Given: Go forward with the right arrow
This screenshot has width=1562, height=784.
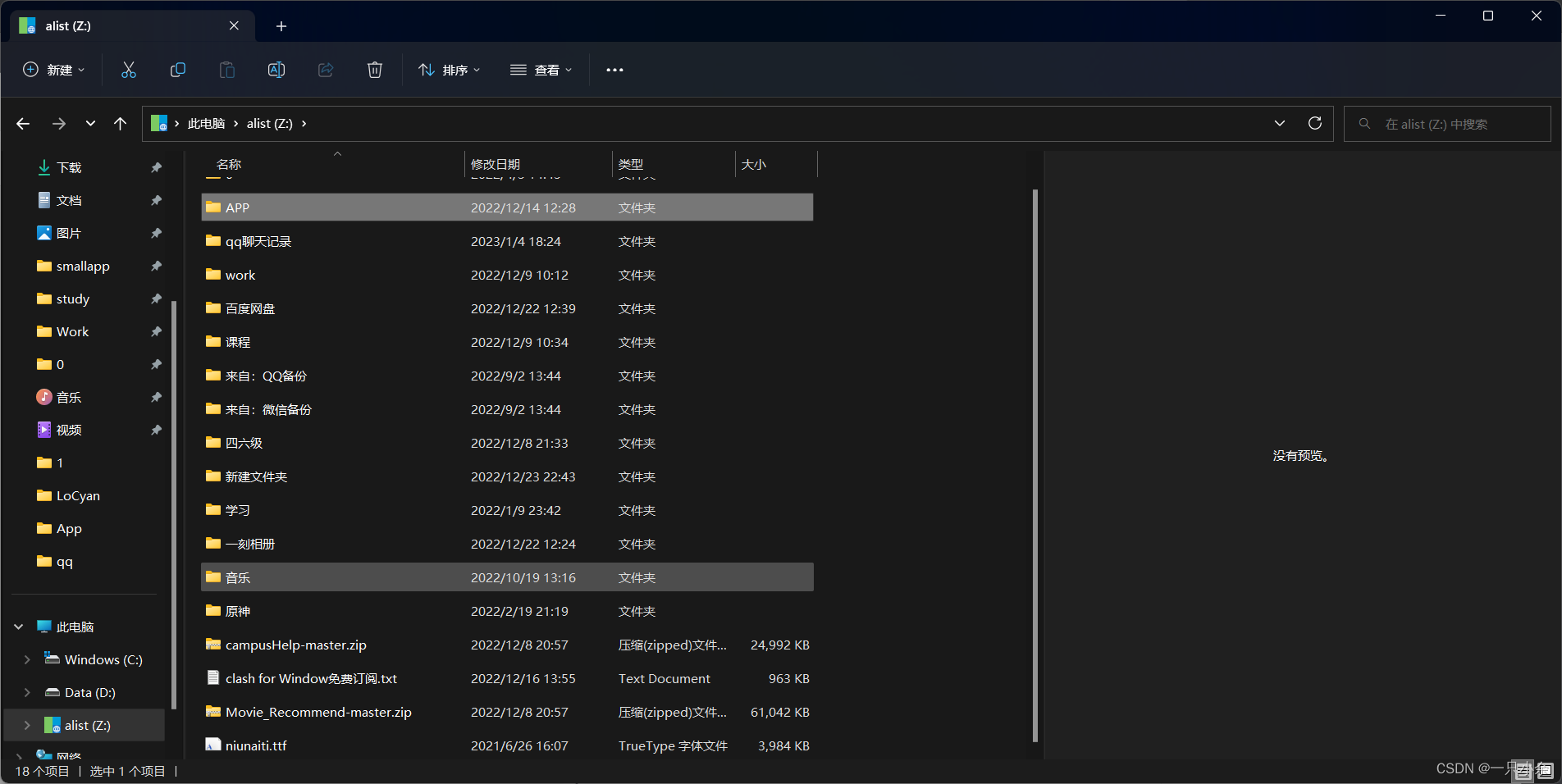Looking at the screenshot, I should pos(59,124).
